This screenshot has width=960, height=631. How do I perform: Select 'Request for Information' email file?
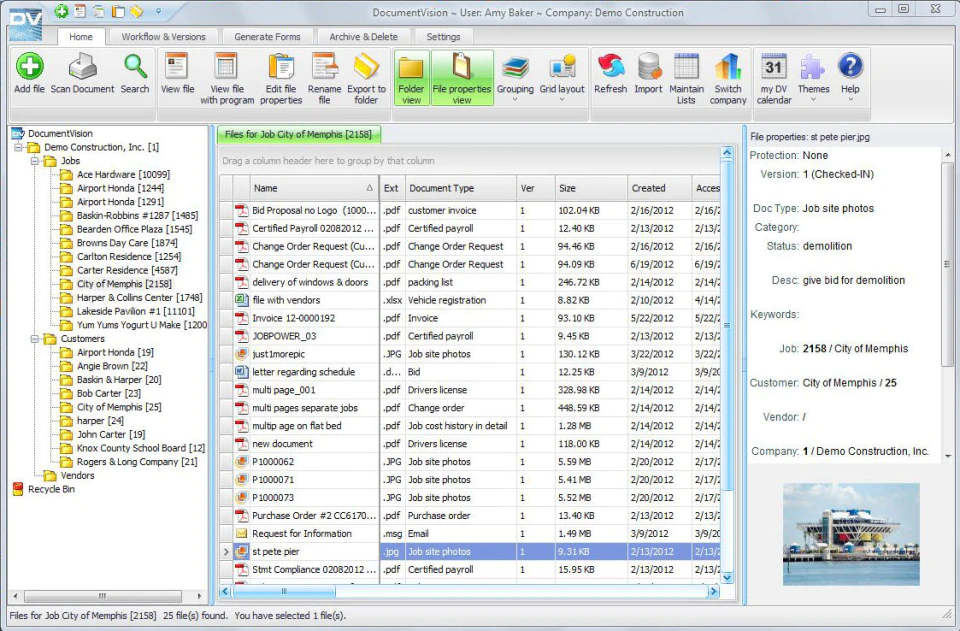coord(470,534)
